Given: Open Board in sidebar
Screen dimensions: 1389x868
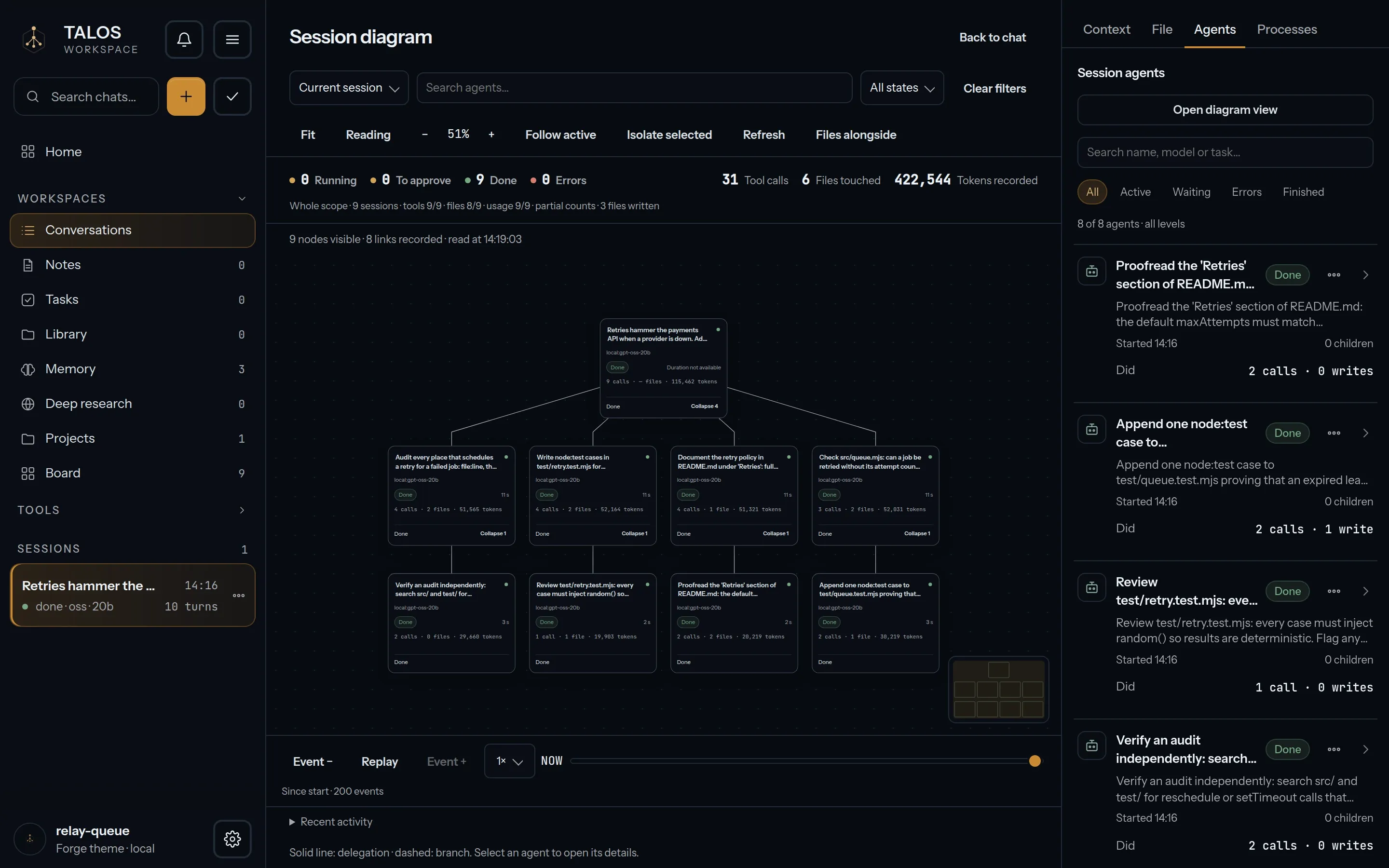Looking at the screenshot, I should tap(133, 473).
